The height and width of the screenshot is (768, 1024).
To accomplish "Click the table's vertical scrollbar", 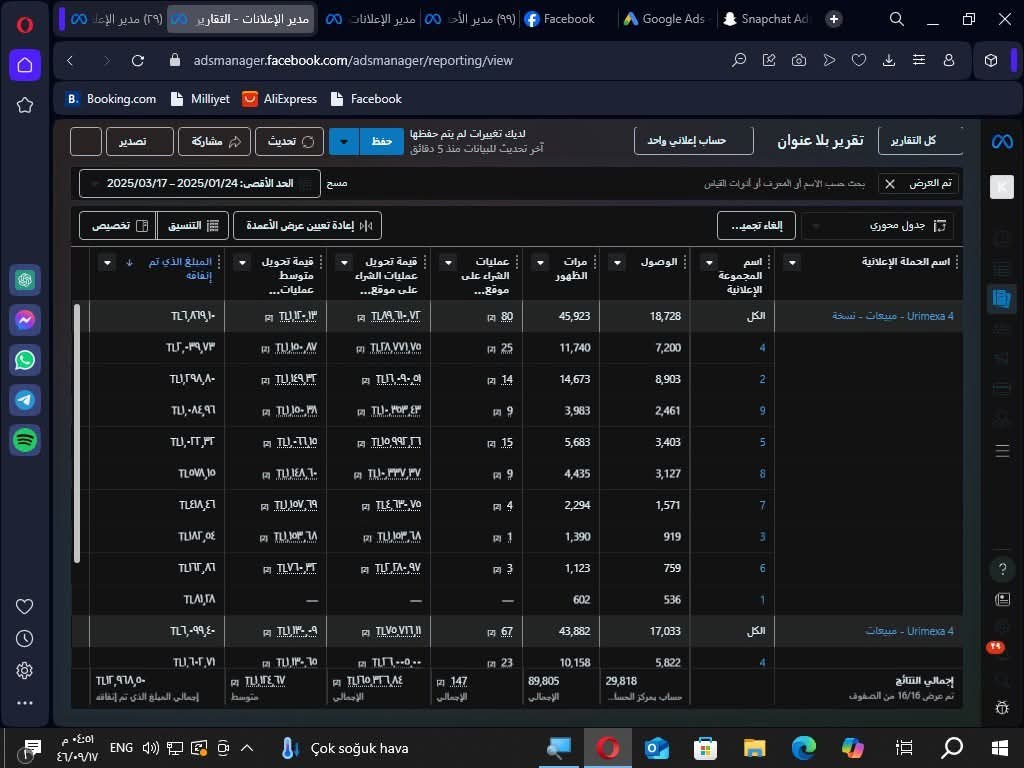I will pos(78,440).
